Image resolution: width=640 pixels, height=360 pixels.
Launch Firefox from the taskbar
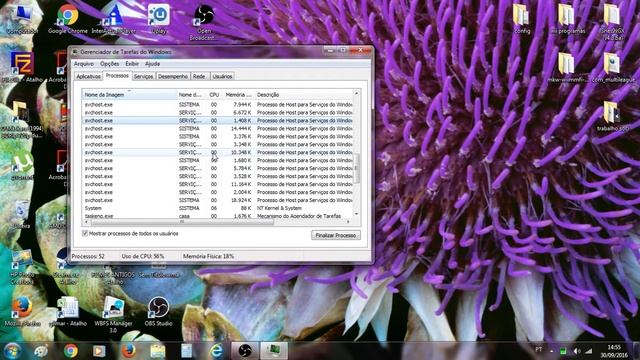129,351
